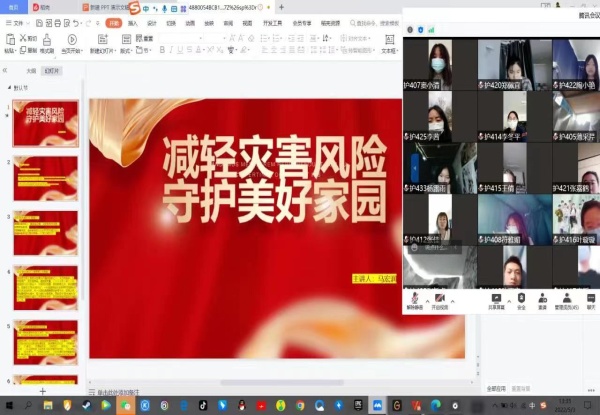The width and height of the screenshot is (600, 415).
Task: Open Manage Members in meeting toolbar
Action: (x=566, y=298)
